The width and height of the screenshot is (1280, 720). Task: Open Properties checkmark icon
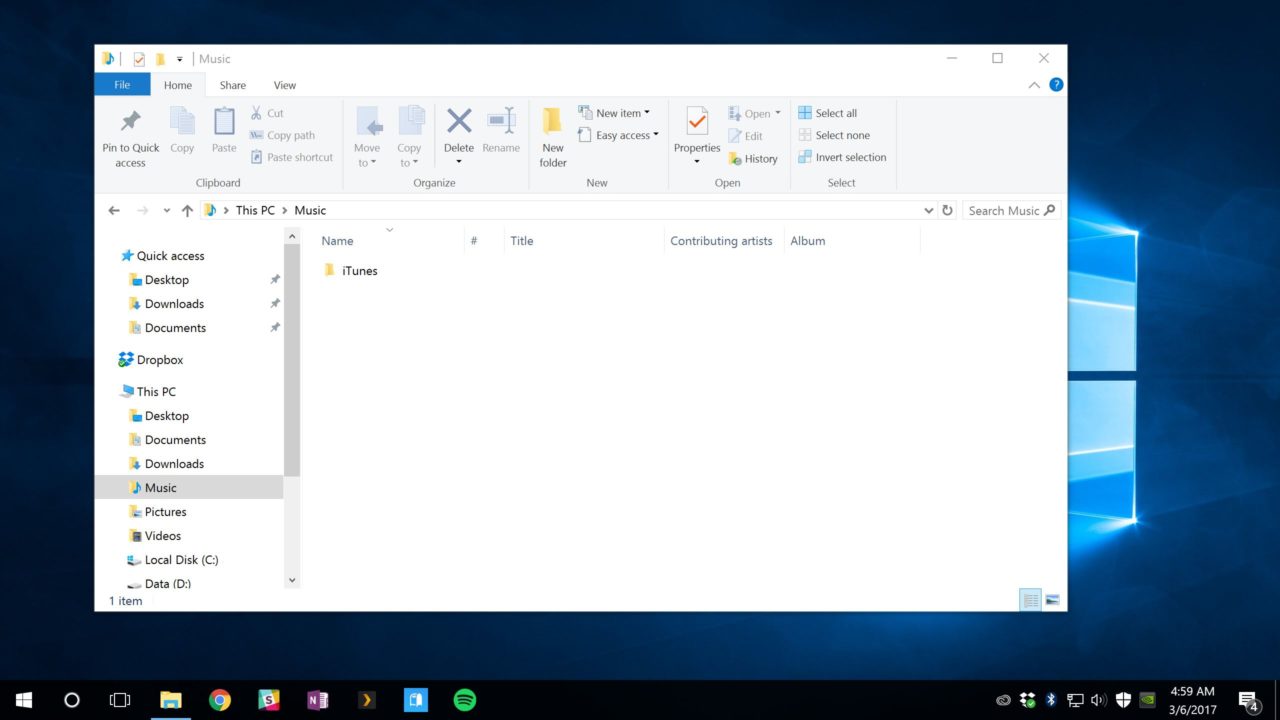point(697,121)
